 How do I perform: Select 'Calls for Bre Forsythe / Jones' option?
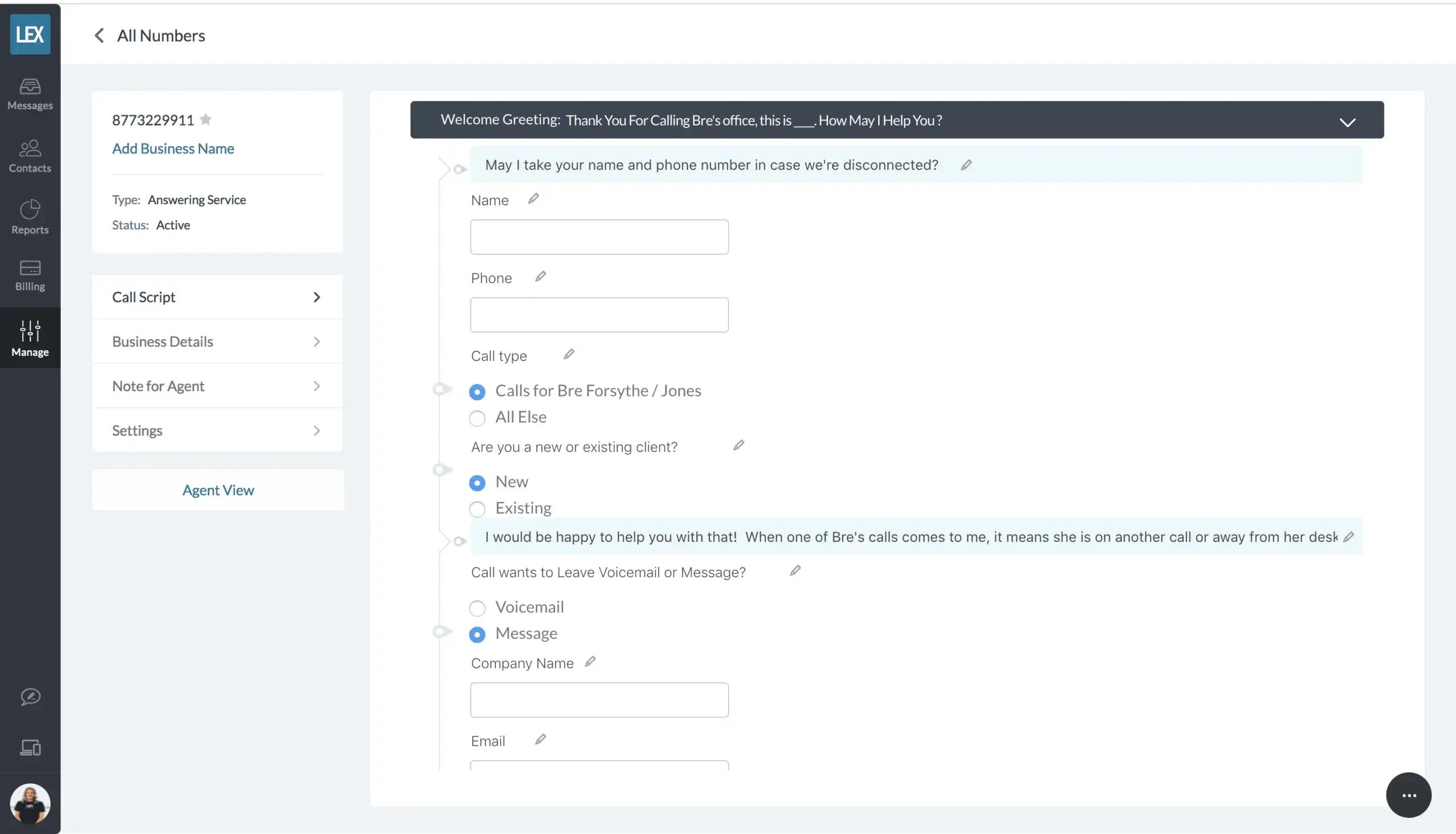click(477, 392)
